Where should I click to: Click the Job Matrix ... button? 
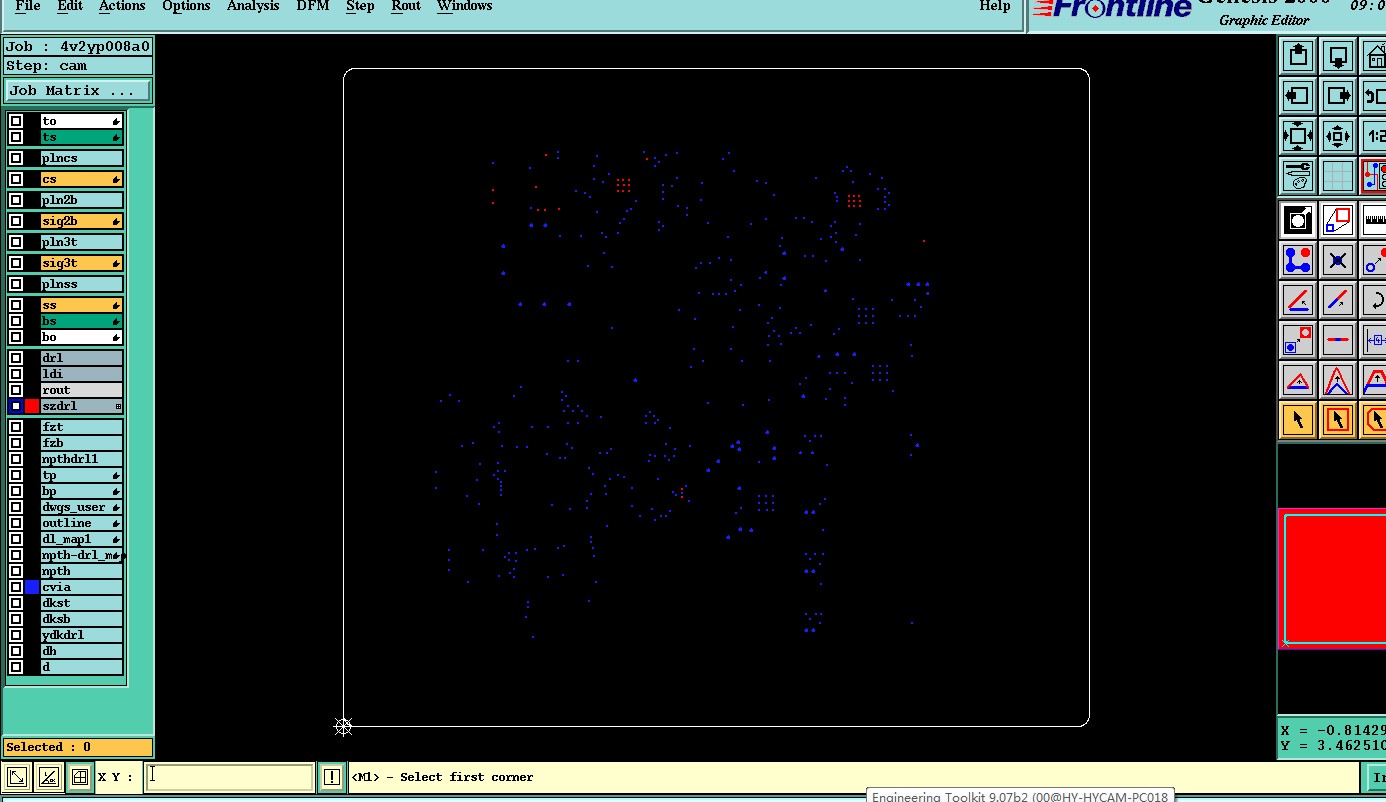pyautogui.click(x=78, y=91)
